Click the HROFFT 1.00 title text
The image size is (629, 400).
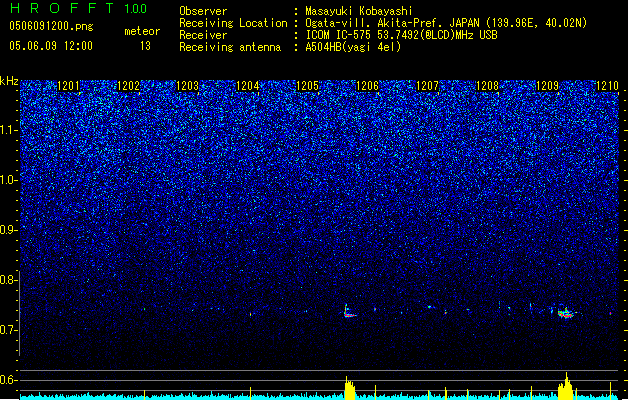[x=78, y=8]
